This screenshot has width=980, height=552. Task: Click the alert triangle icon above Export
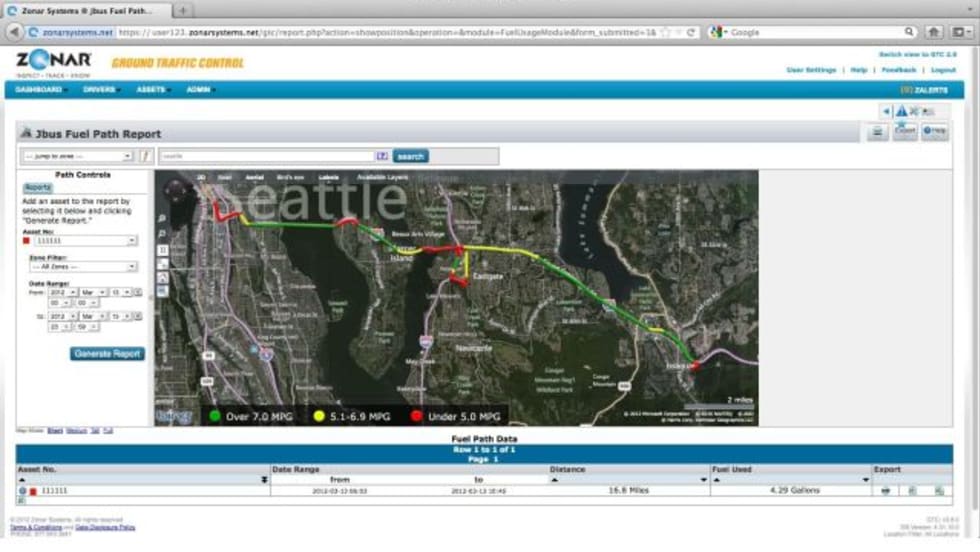[x=901, y=111]
